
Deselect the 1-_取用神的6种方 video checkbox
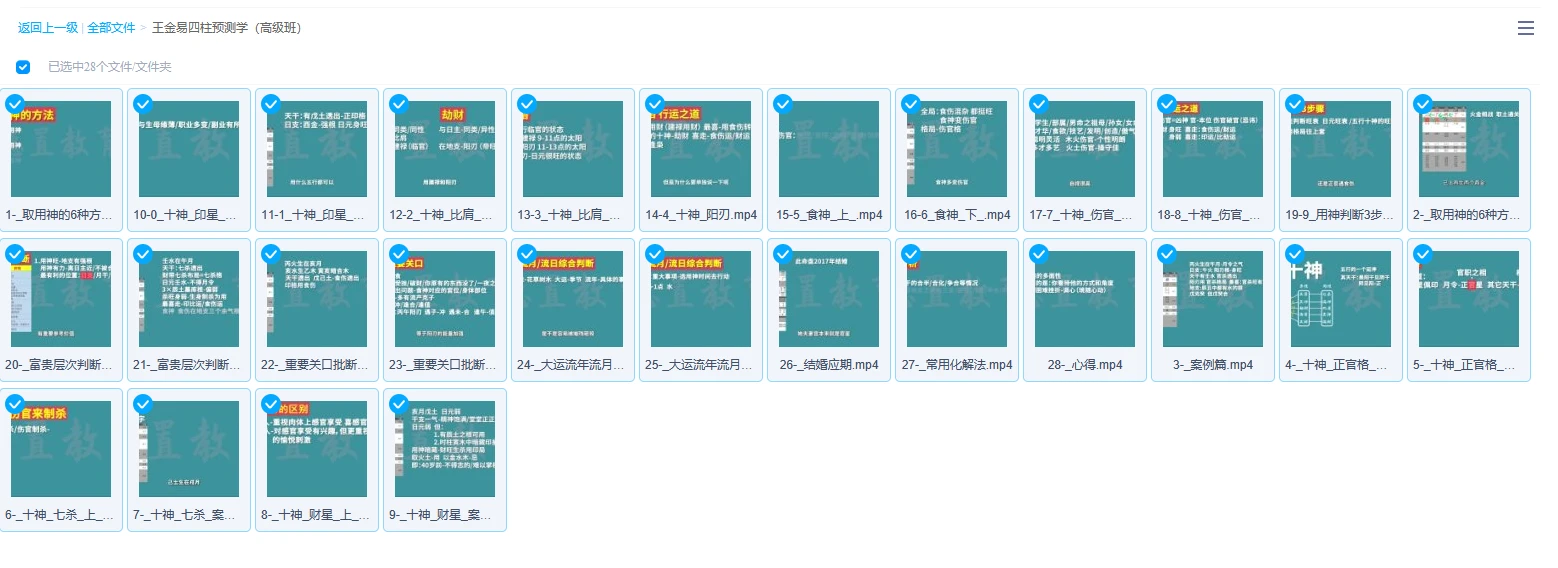click(x=15, y=103)
